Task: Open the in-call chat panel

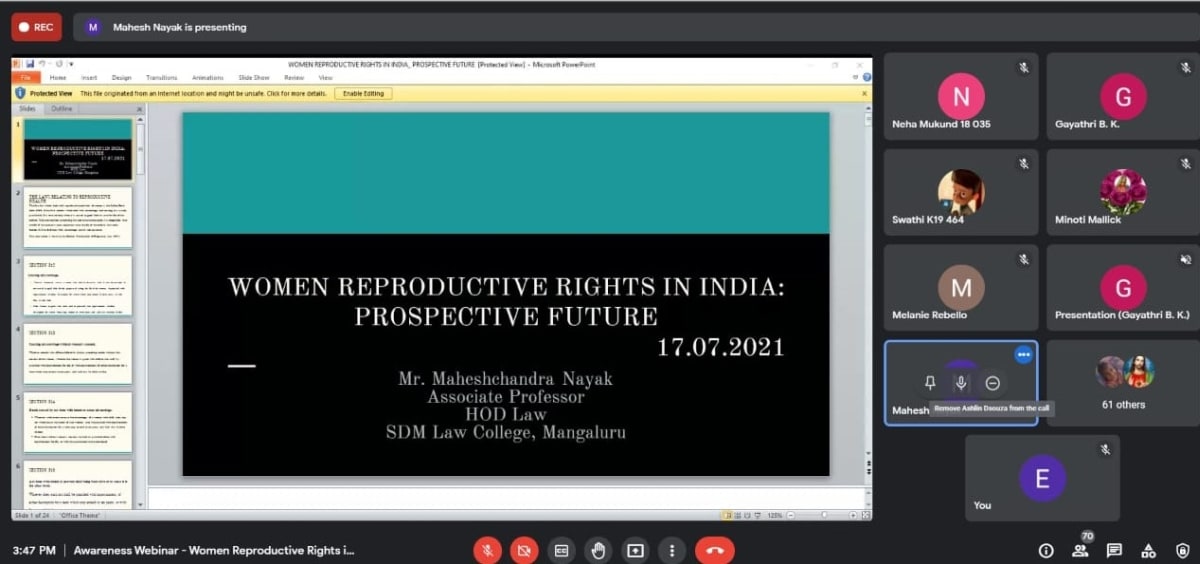Action: [1114, 550]
